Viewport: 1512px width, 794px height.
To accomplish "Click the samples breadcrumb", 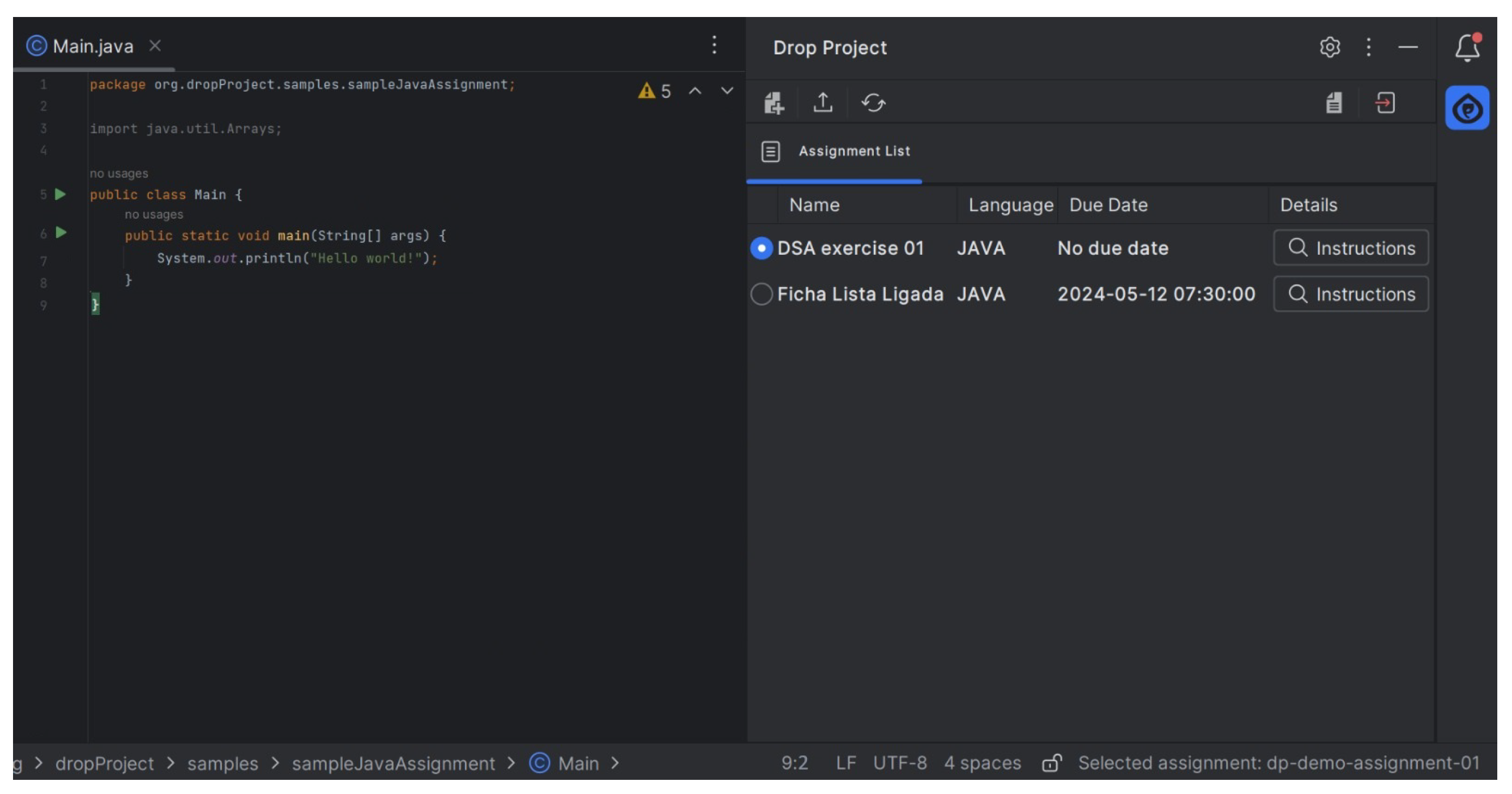I will (x=223, y=763).
